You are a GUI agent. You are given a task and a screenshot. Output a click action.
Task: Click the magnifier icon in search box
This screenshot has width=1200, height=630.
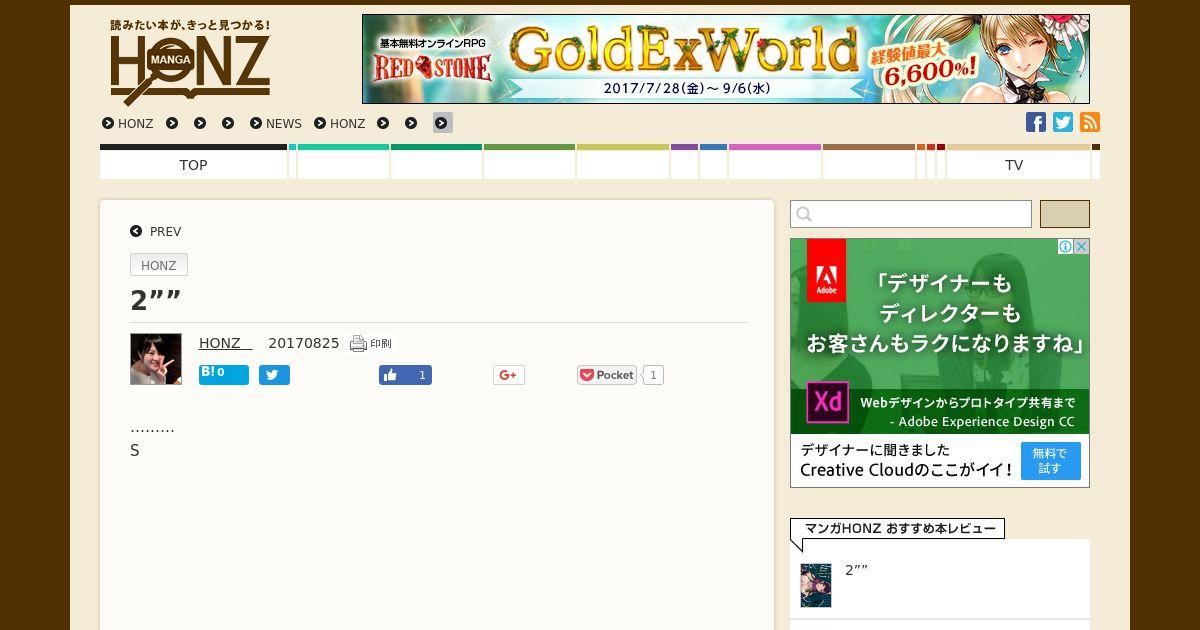[804, 214]
